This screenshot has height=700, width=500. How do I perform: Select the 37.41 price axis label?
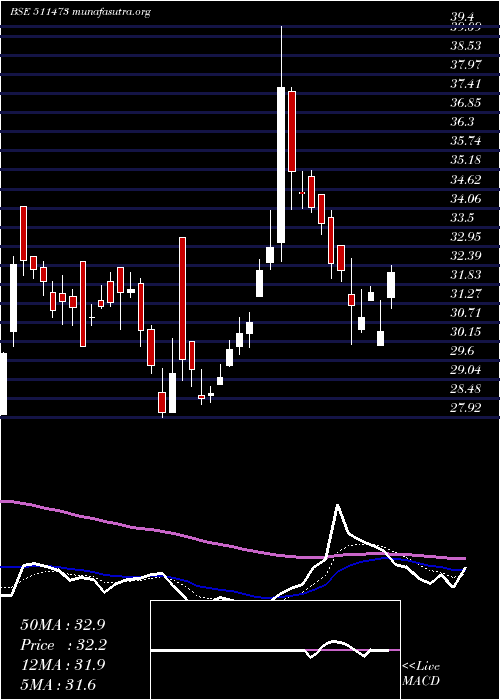[465, 83]
